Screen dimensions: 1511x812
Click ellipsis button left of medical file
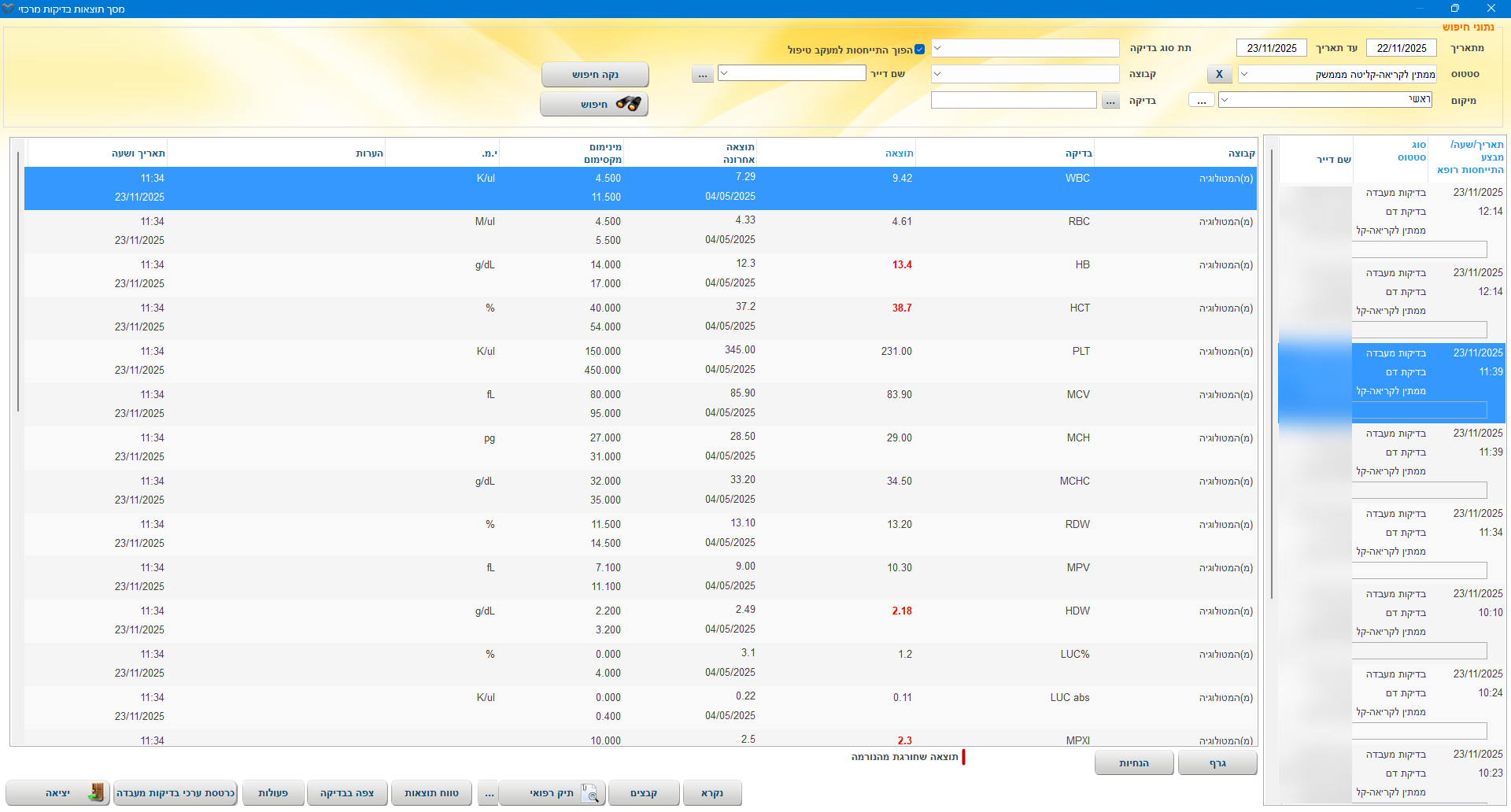tap(489, 793)
